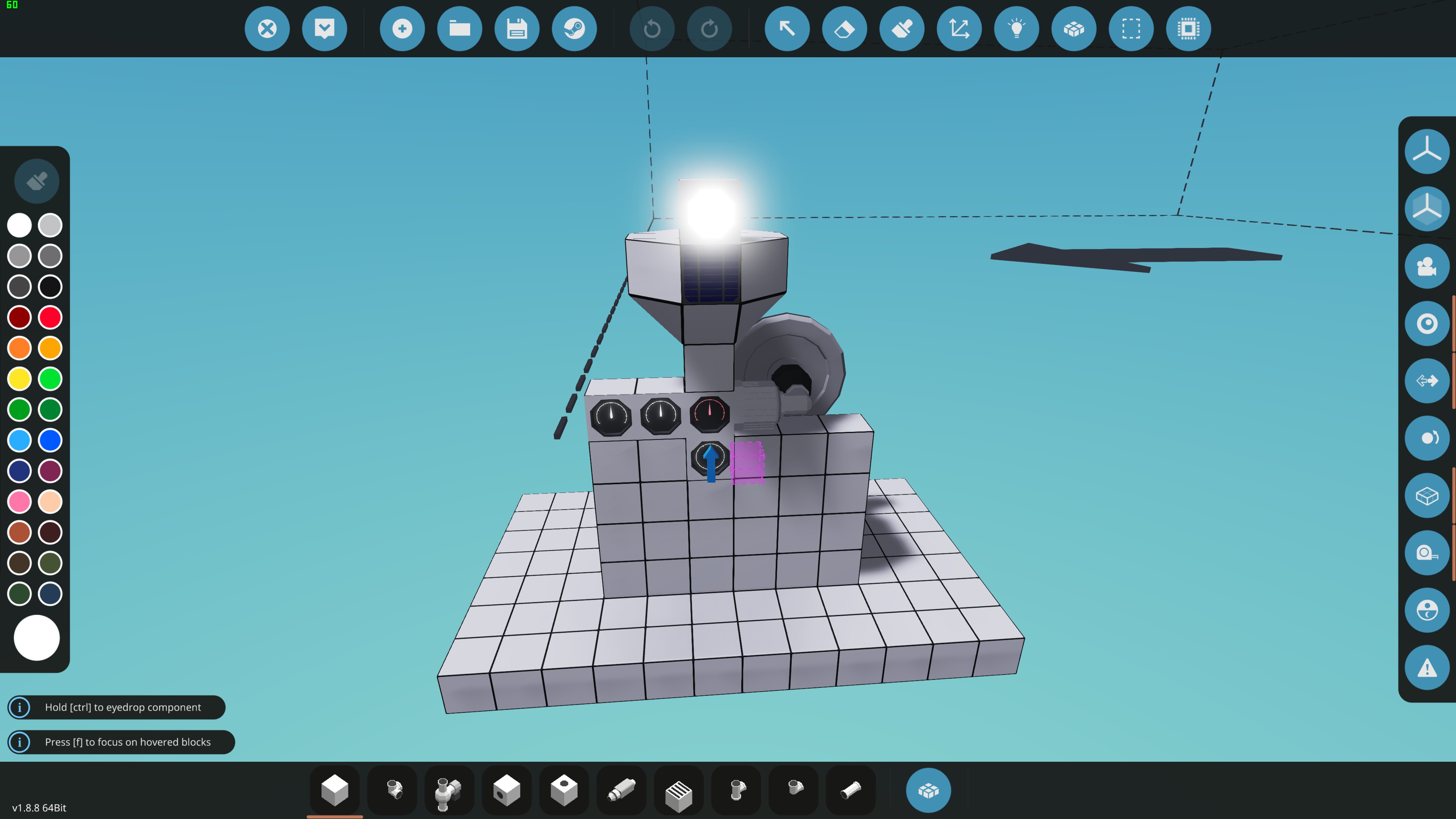Toggle the wireframe cube view button

tap(1426, 496)
